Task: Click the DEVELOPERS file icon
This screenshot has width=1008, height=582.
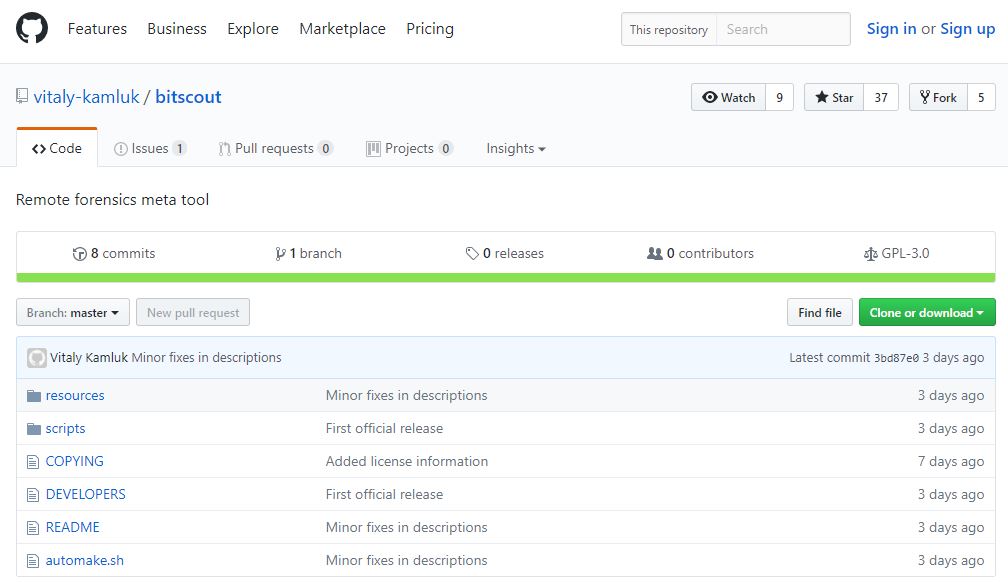Action: pos(33,495)
